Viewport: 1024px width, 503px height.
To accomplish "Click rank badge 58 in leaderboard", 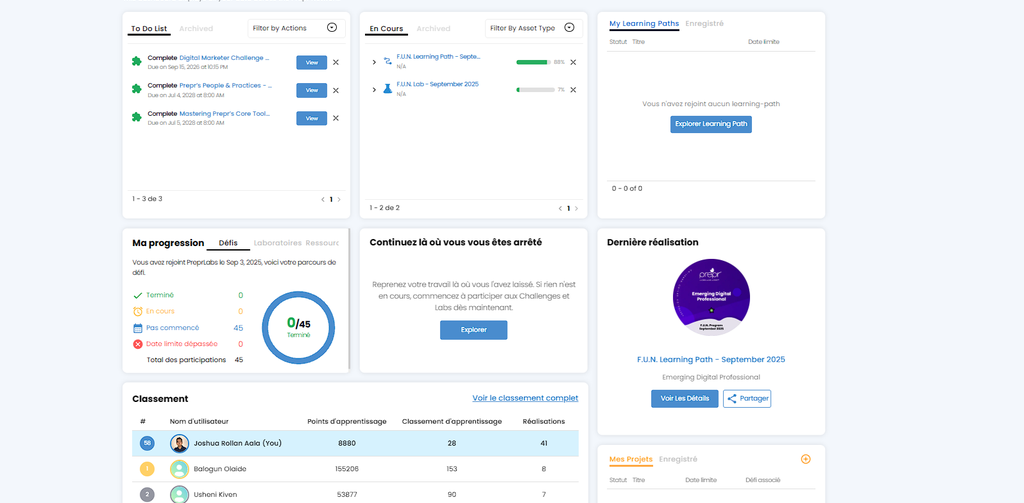I will tap(147, 444).
